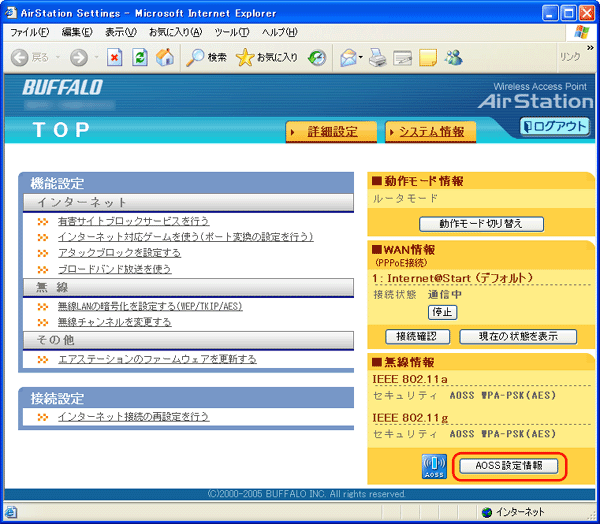Open 無線チャンネルを変更する link
600x524 pixels.
[x=114, y=322]
